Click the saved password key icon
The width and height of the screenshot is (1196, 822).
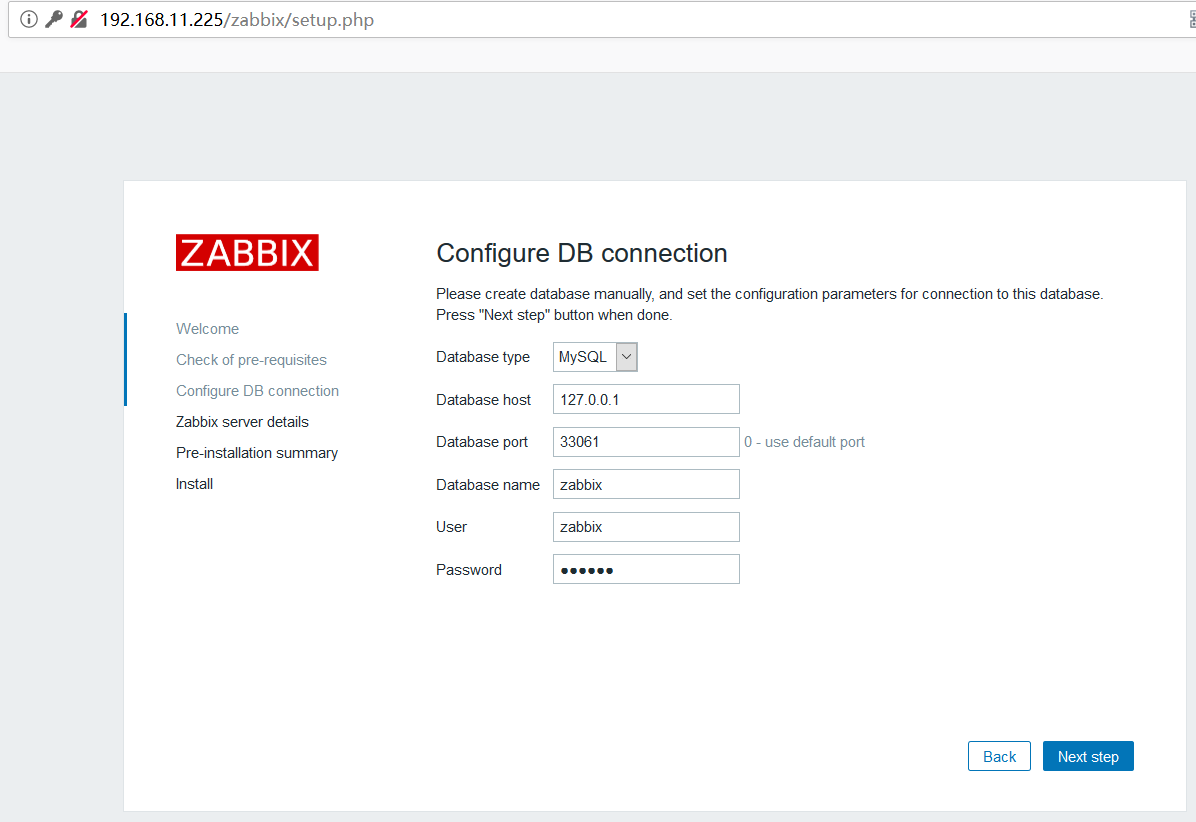pyautogui.click(x=53, y=19)
